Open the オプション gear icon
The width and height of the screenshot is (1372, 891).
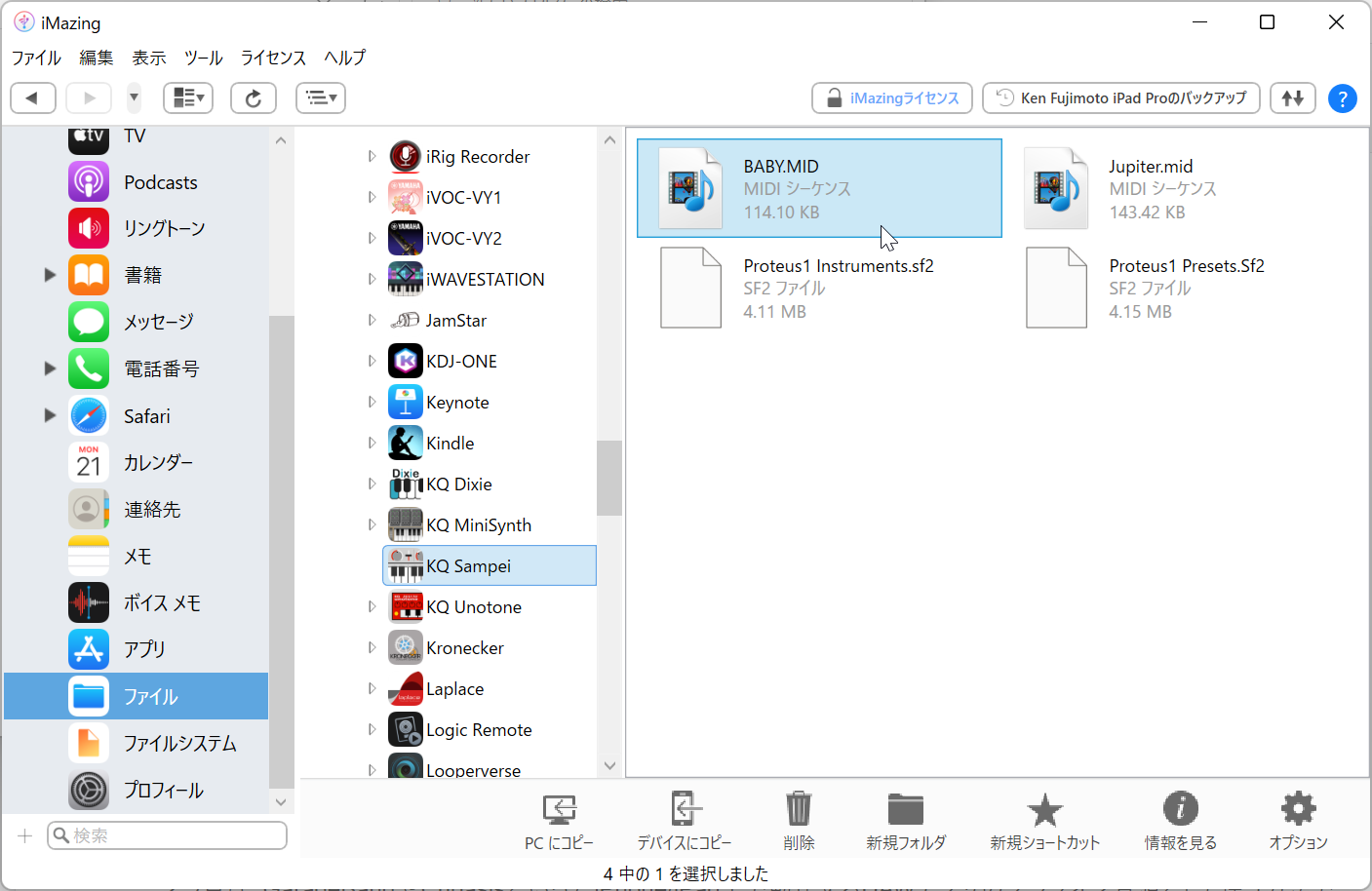pyautogui.click(x=1298, y=809)
